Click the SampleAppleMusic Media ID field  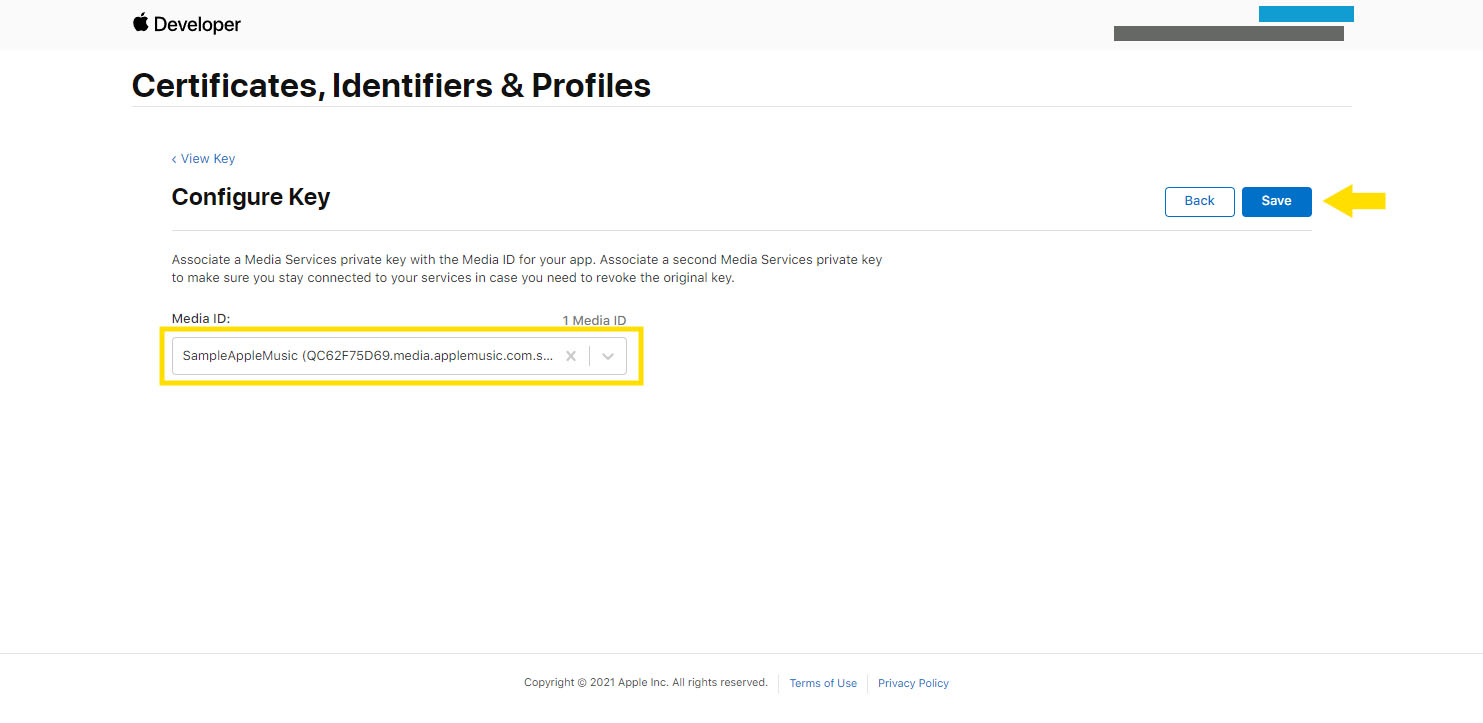click(x=399, y=356)
